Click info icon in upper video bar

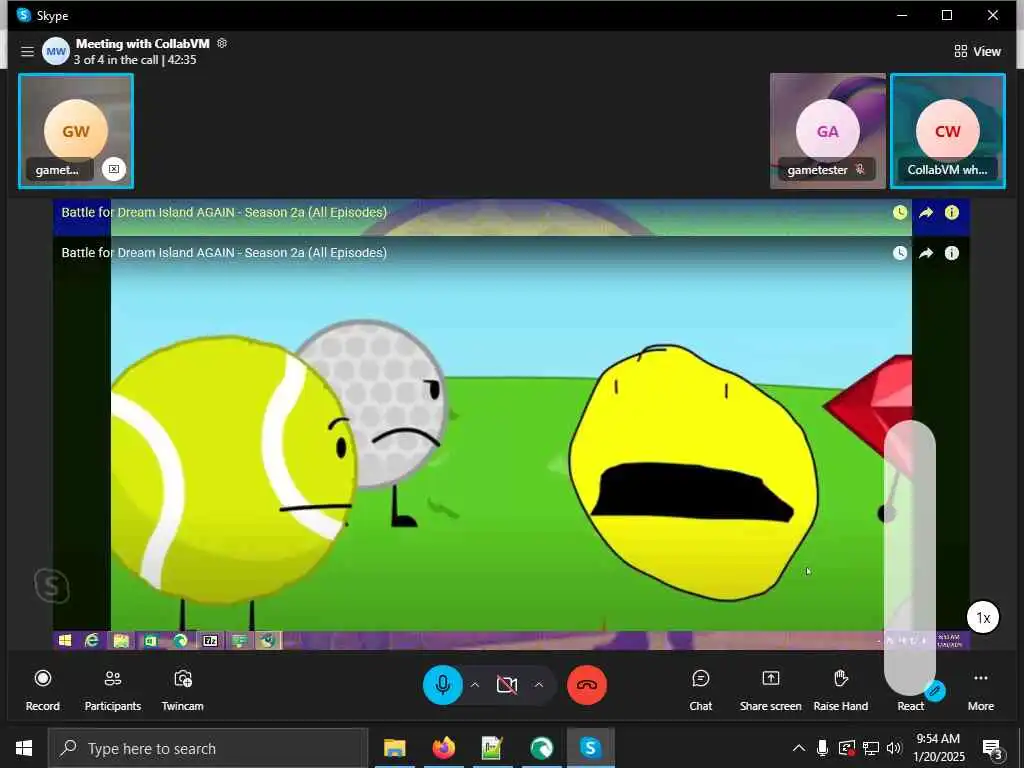[952, 212]
